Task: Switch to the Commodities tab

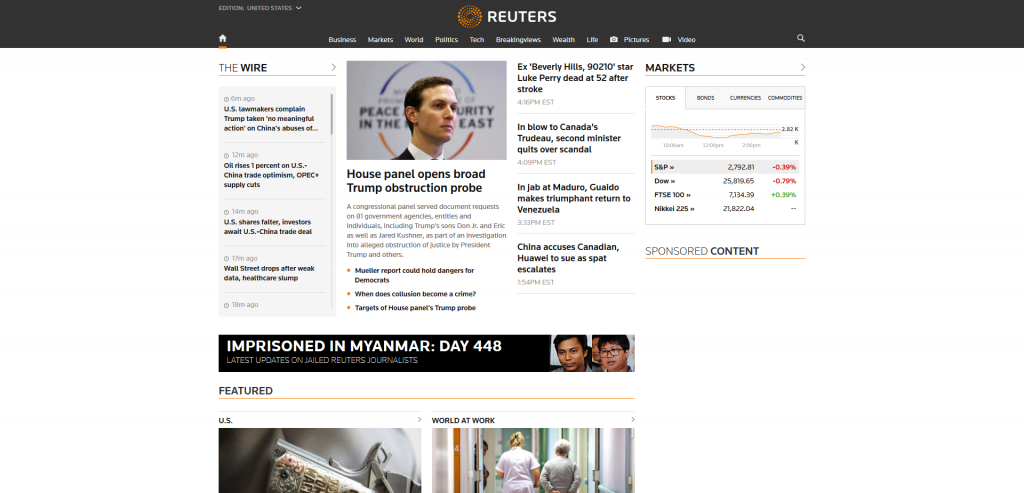Action: click(785, 98)
